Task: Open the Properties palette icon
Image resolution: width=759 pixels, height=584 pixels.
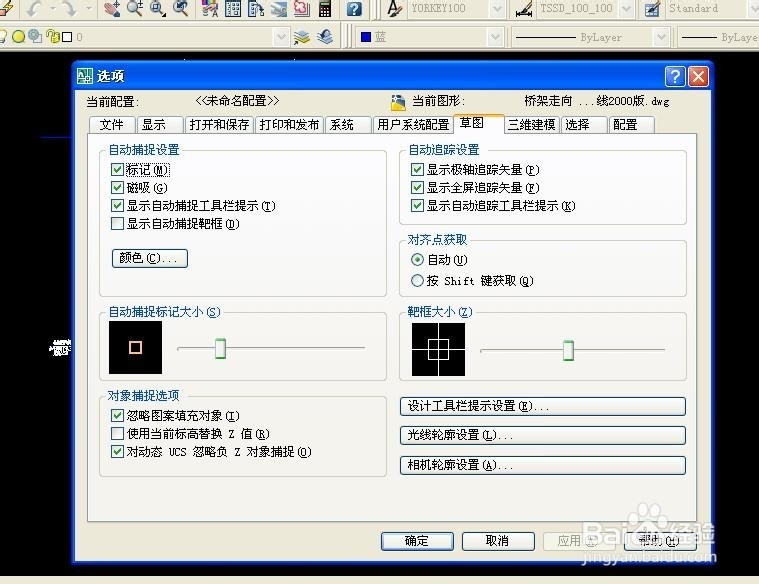Action: point(210,8)
